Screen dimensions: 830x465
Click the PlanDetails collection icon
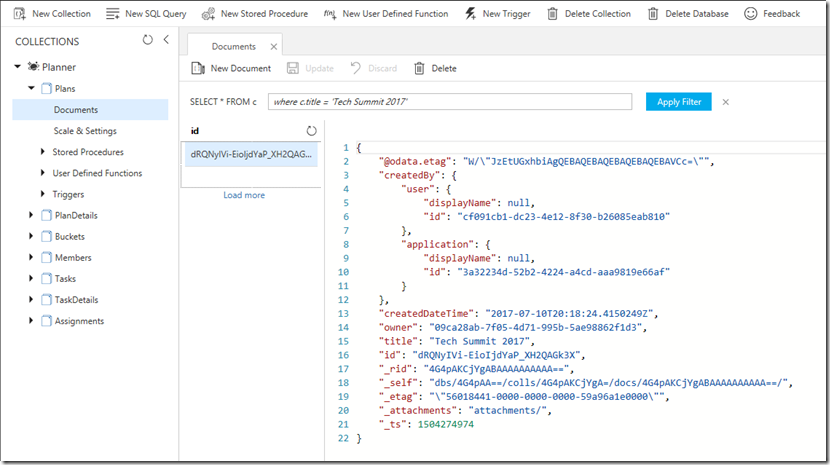[x=47, y=216]
